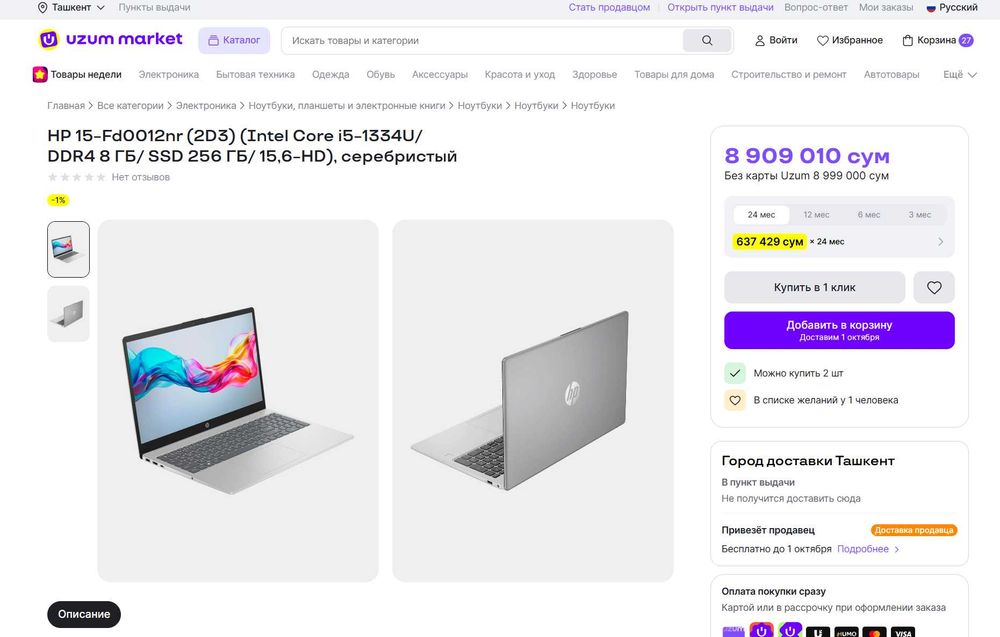Click the Uzum Market logo
The width and height of the screenshot is (1000, 637).
111,40
